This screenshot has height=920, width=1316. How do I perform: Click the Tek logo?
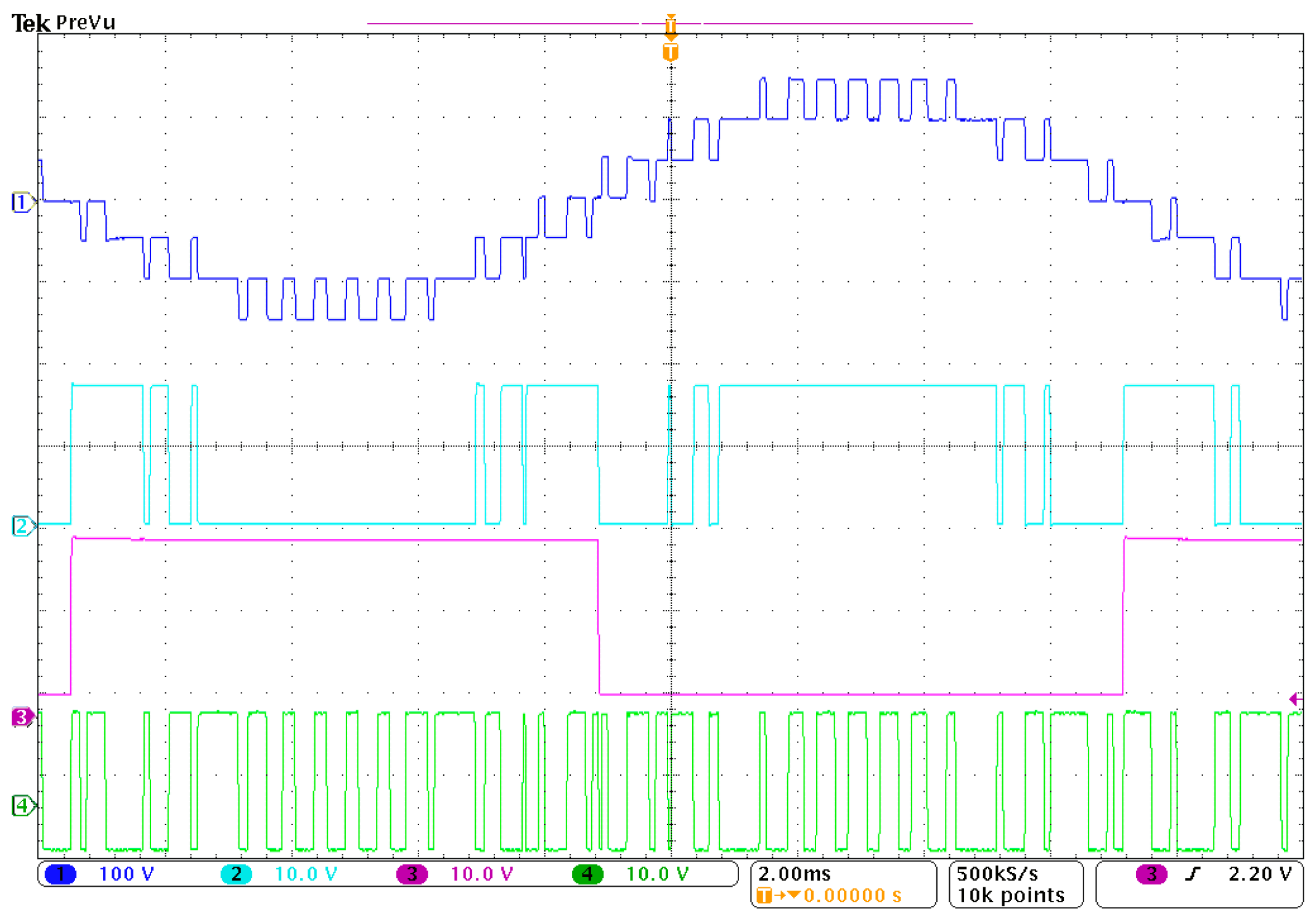(x=31, y=23)
